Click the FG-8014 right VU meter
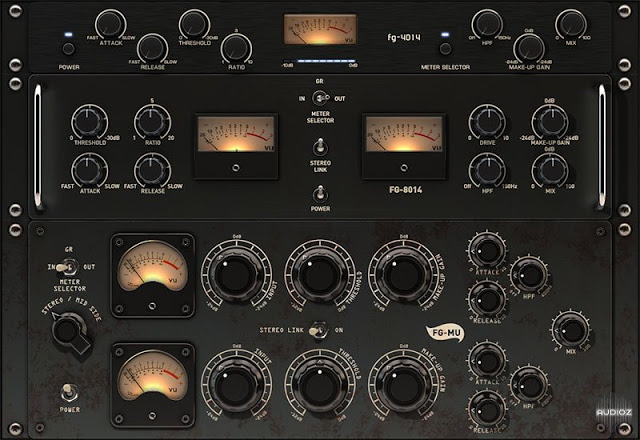 [x=404, y=134]
